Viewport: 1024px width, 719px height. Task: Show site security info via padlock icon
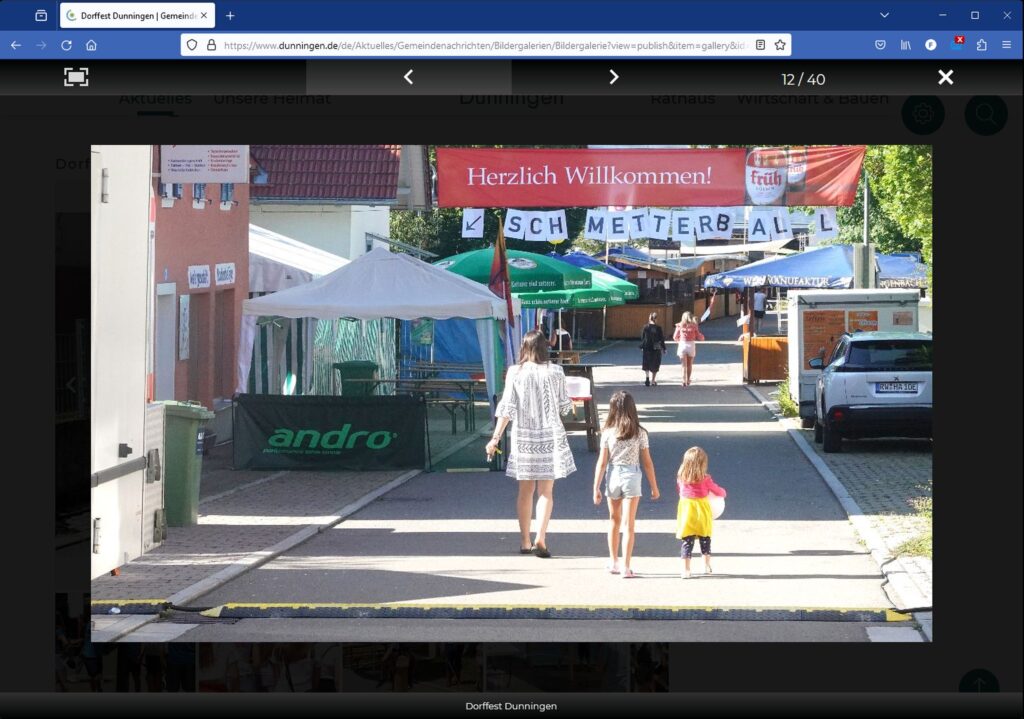[211, 45]
